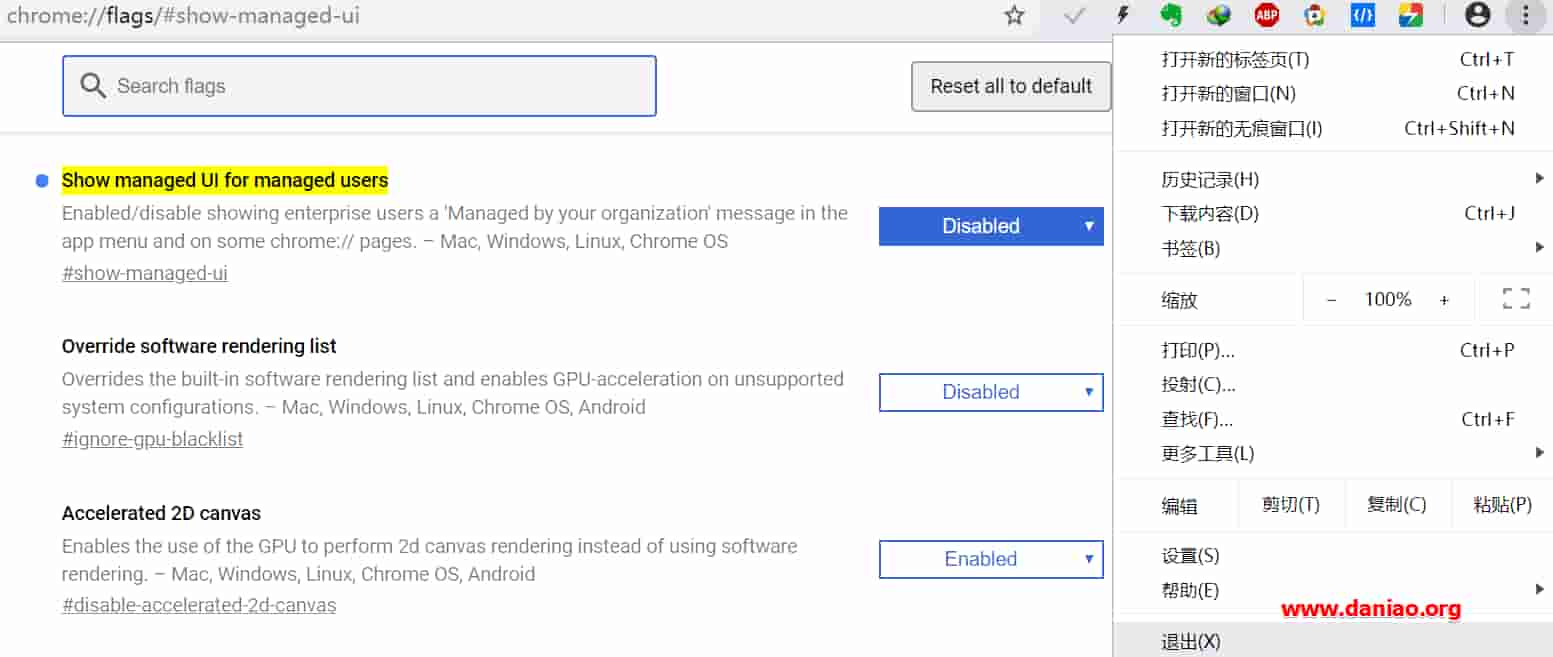
Task: Choose 打印(P)... from the menu
Action: pyautogui.click(x=1332, y=350)
